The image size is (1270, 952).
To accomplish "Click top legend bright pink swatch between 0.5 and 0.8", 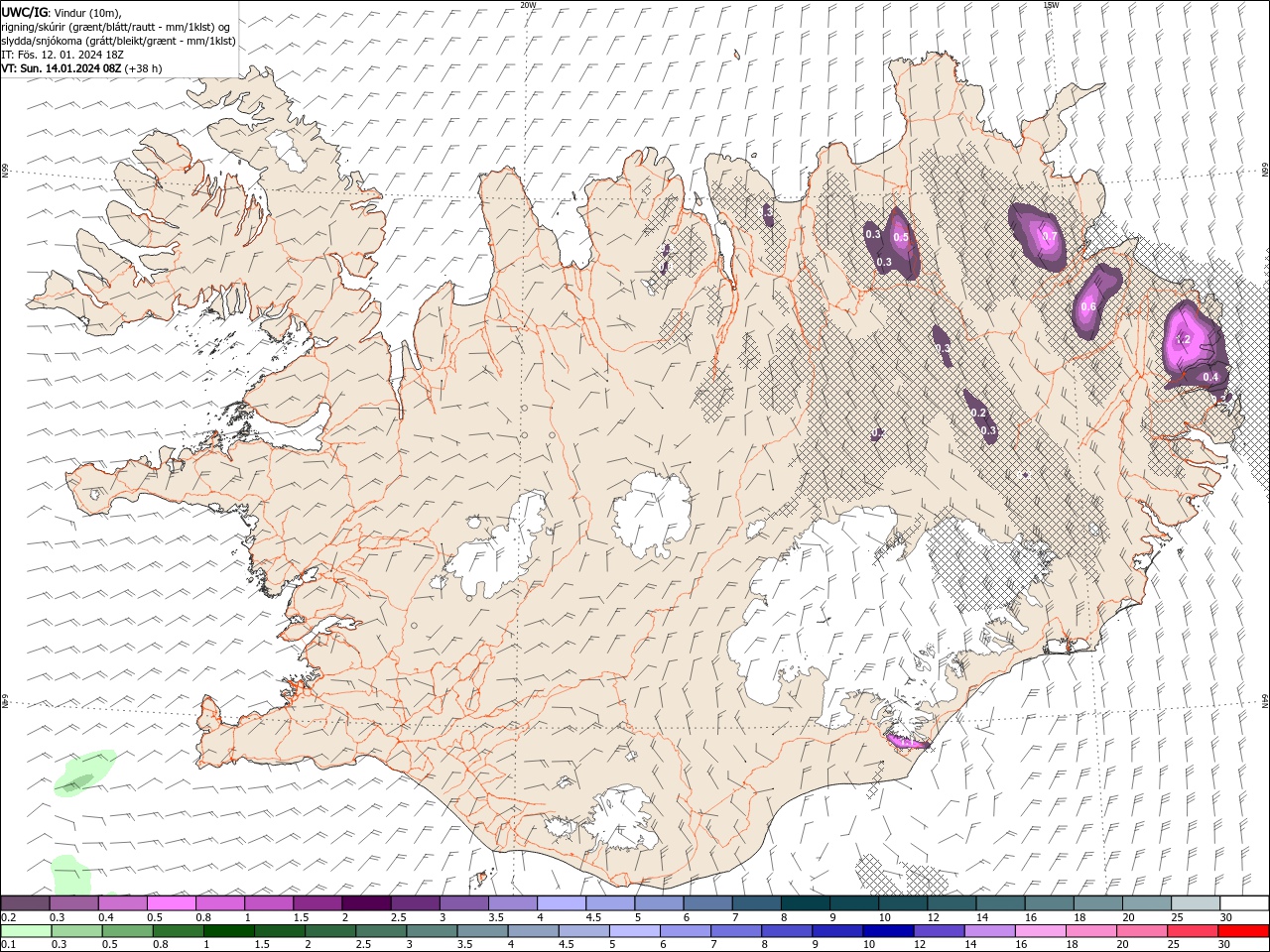I will pos(172,903).
